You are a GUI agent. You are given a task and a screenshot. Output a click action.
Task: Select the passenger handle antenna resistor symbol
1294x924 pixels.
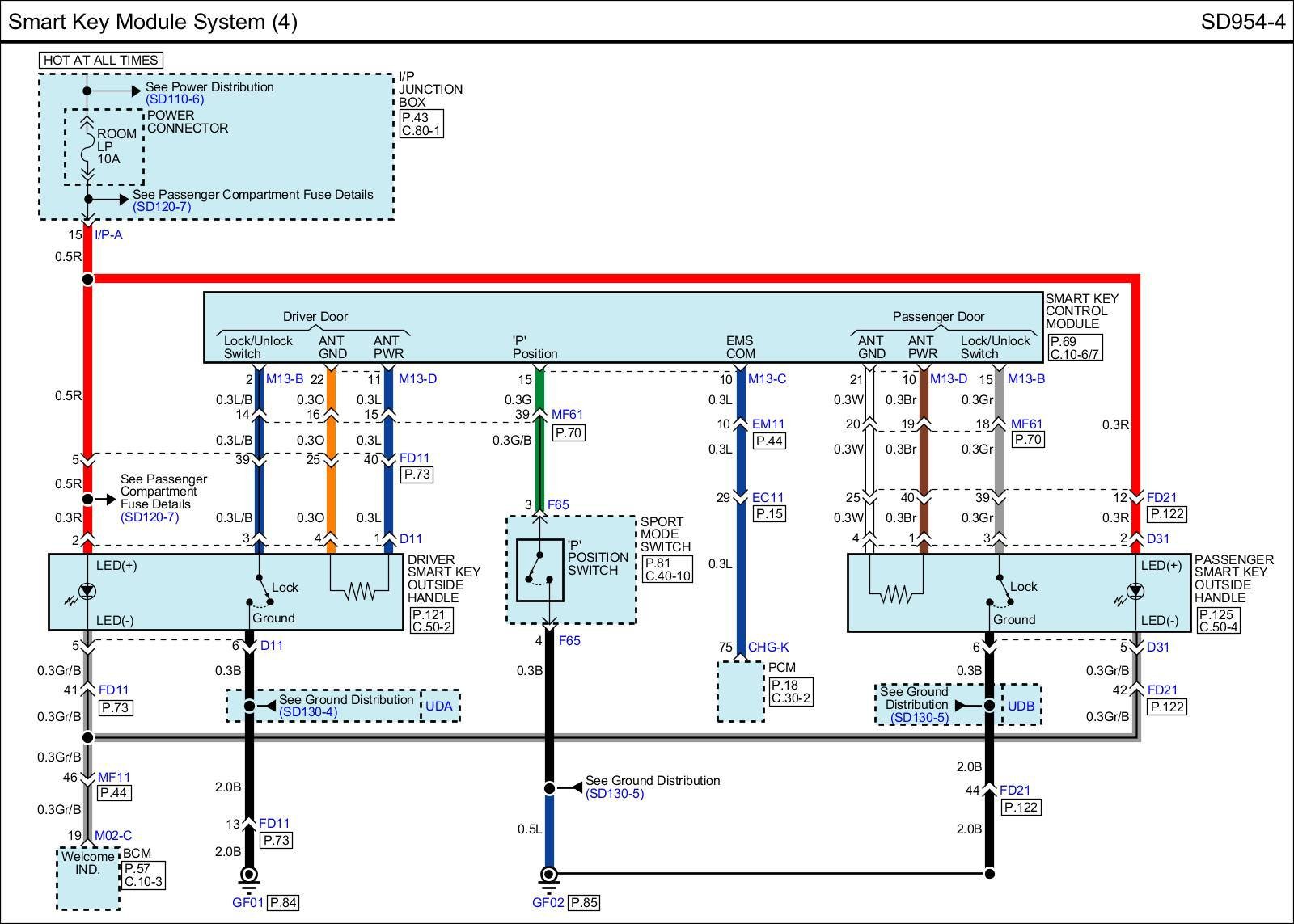895,595
